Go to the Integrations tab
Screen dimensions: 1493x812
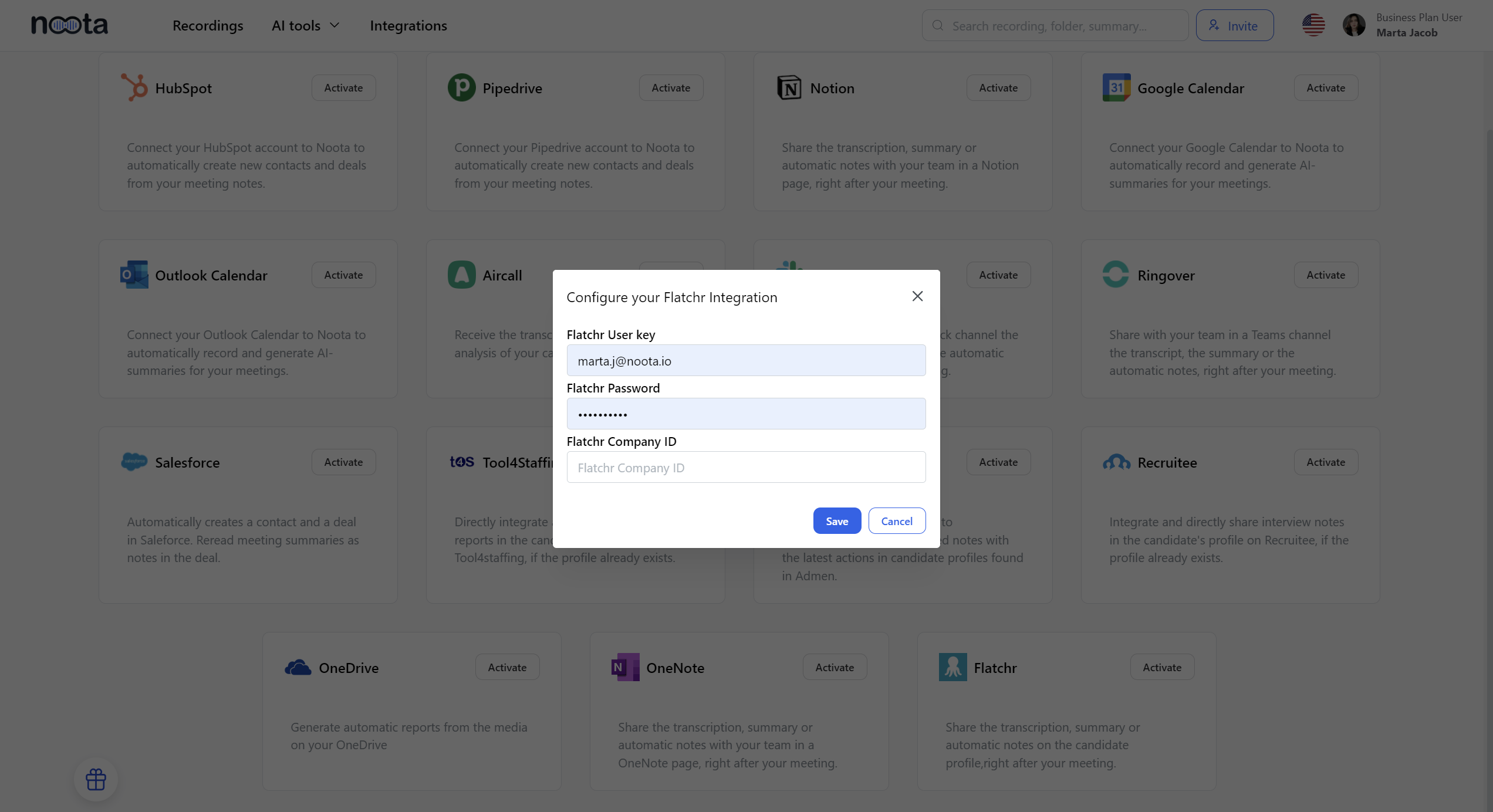pos(408,26)
